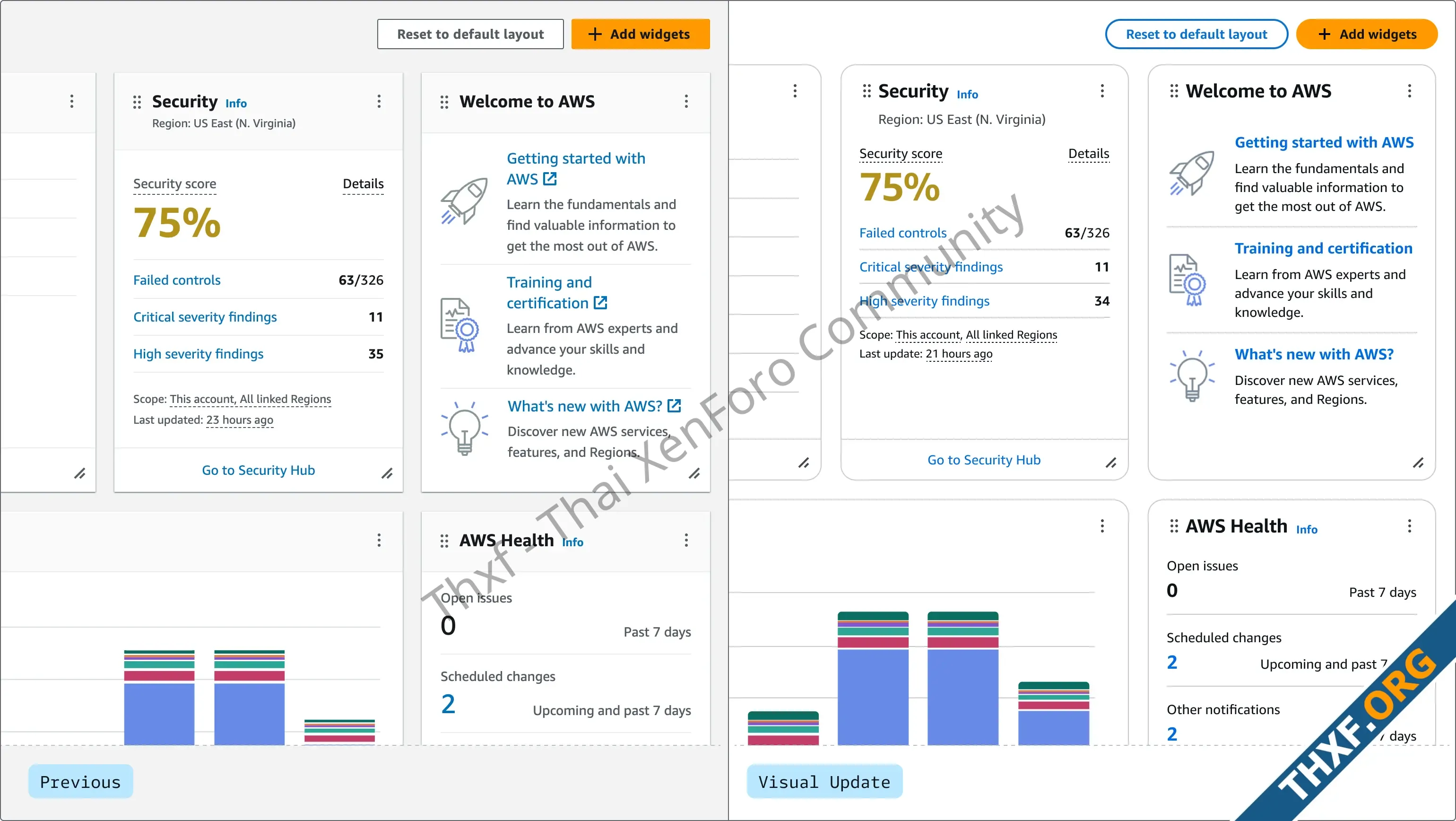Screen dimensions: 1456x821
Task: Open Welcome to AWS kebab menu in Visual Update panel
Action: click(1410, 90)
